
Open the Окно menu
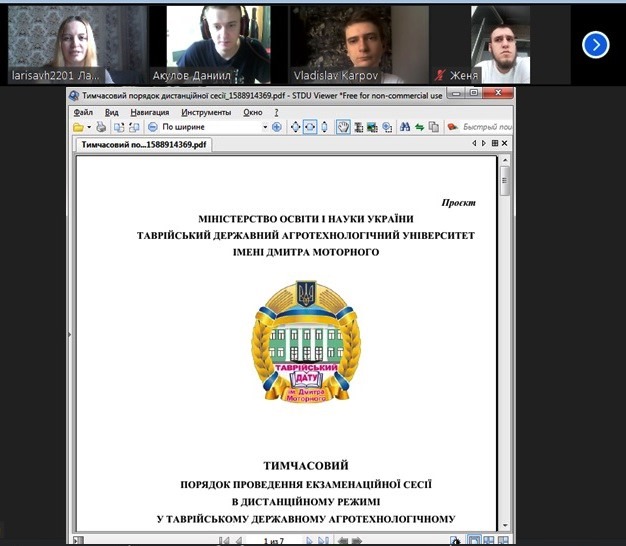(x=253, y=113)
